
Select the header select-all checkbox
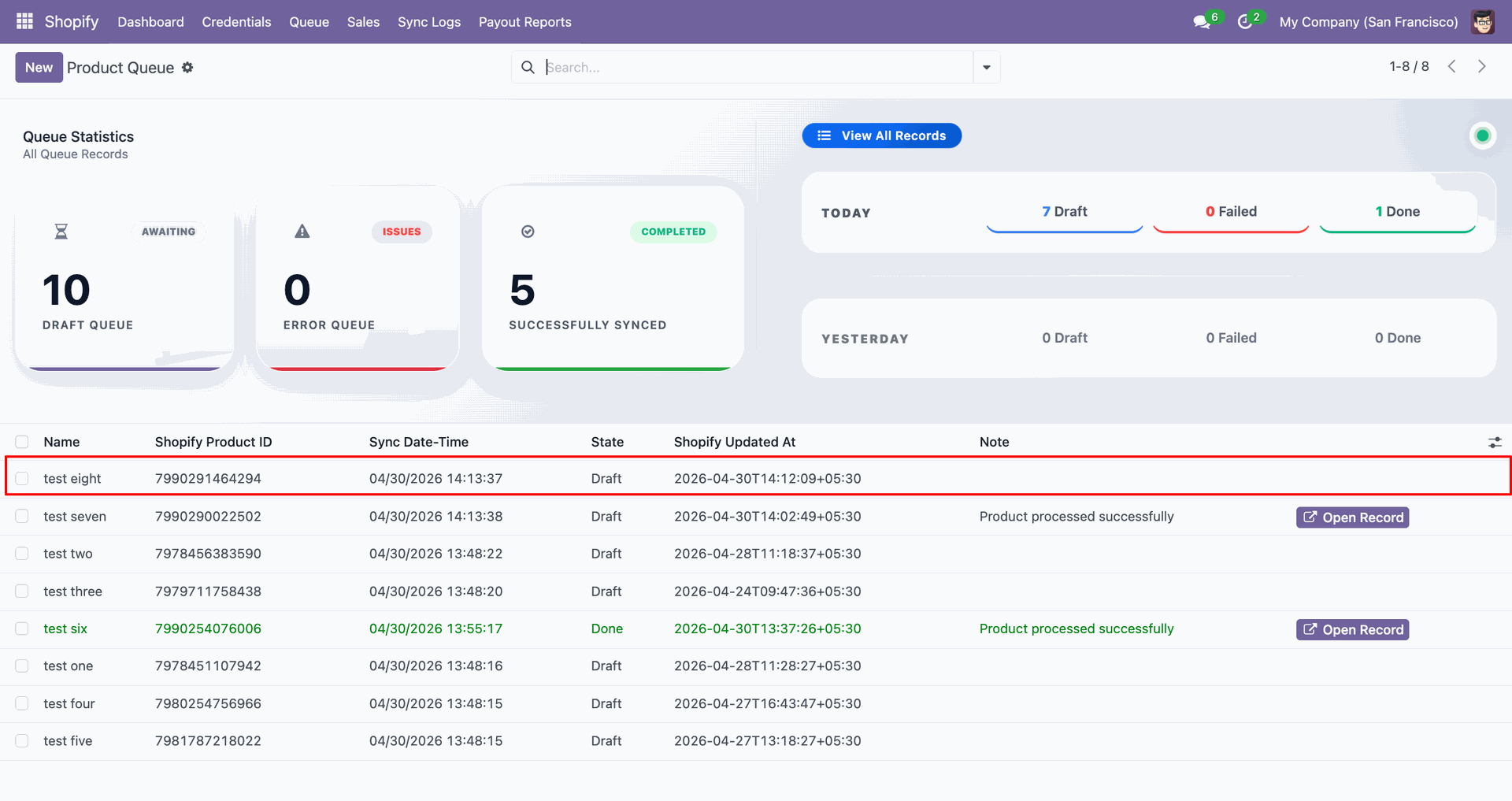coord(22,442)
